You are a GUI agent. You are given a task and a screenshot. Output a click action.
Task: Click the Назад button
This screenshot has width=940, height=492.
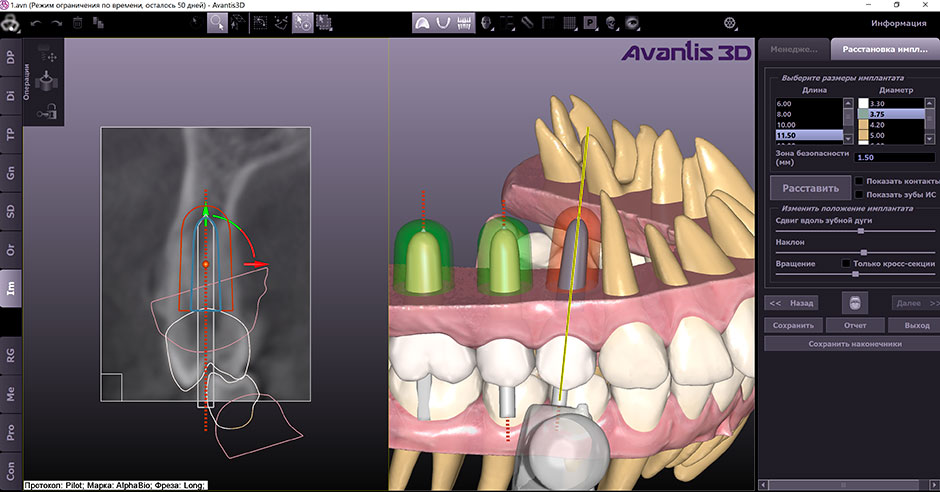pos(791,303)
